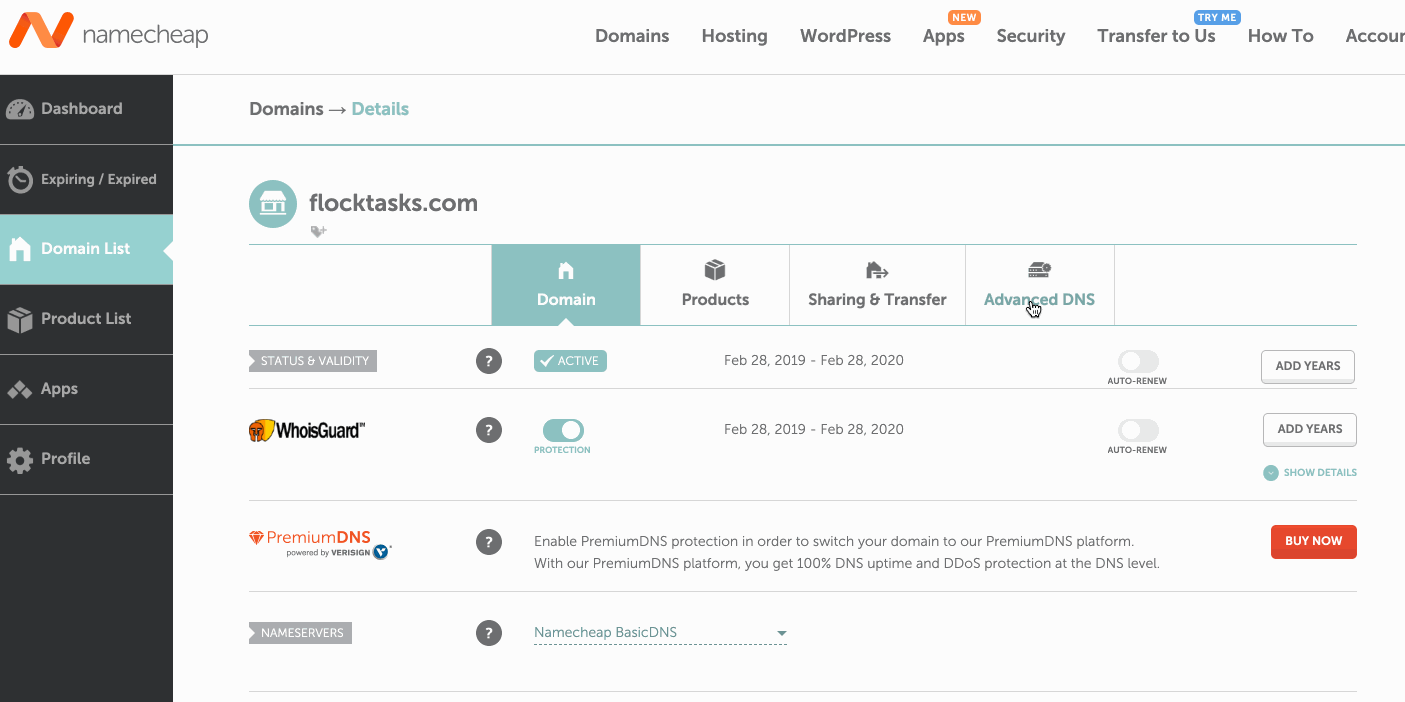Click help icon beside Status & Validity
The width and height of the screenshot is (1405, 702).
(488, 361)
